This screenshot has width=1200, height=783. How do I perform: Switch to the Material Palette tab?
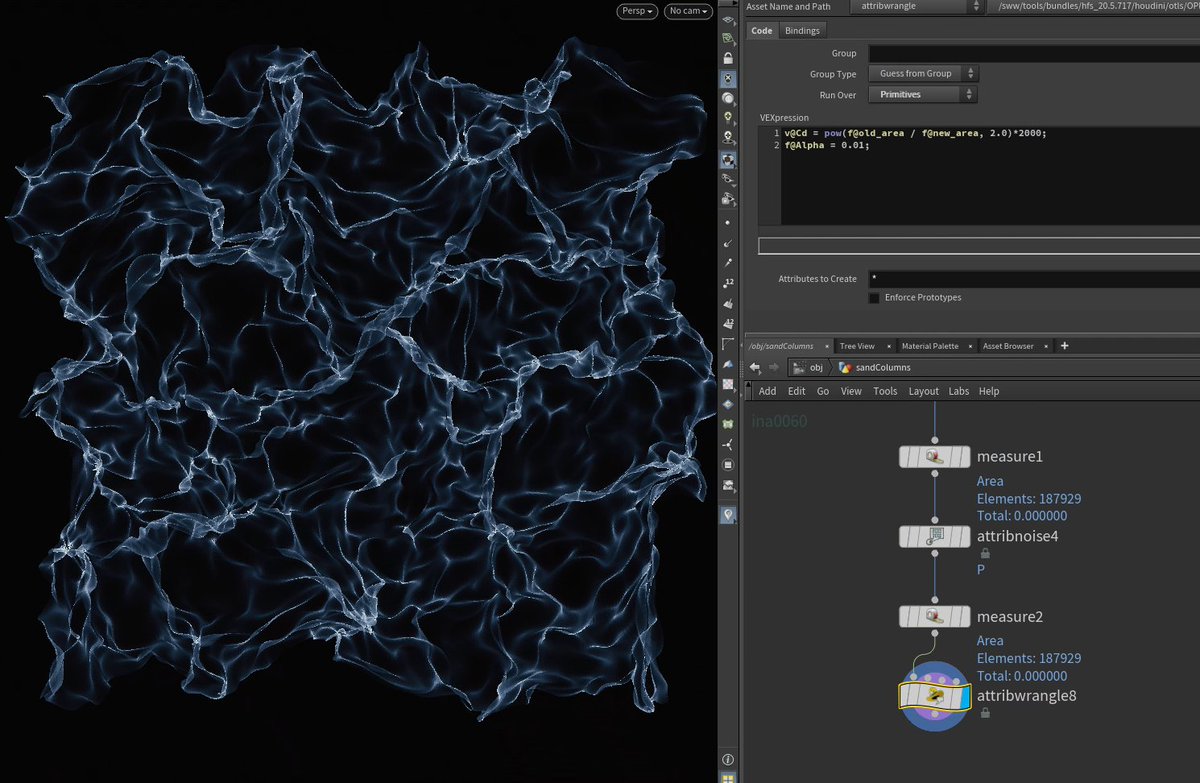pyautogui.click(x=930, y=346)
